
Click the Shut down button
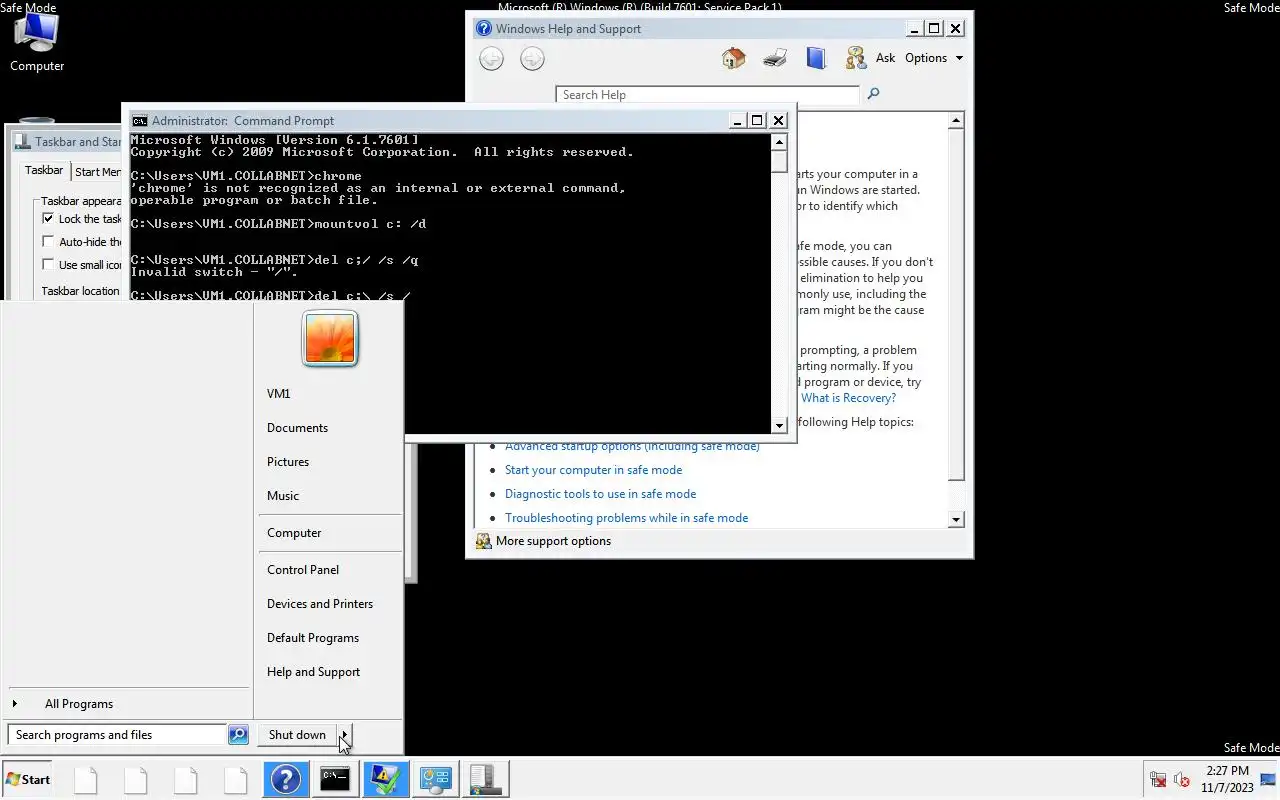click(x=297, y=735)
